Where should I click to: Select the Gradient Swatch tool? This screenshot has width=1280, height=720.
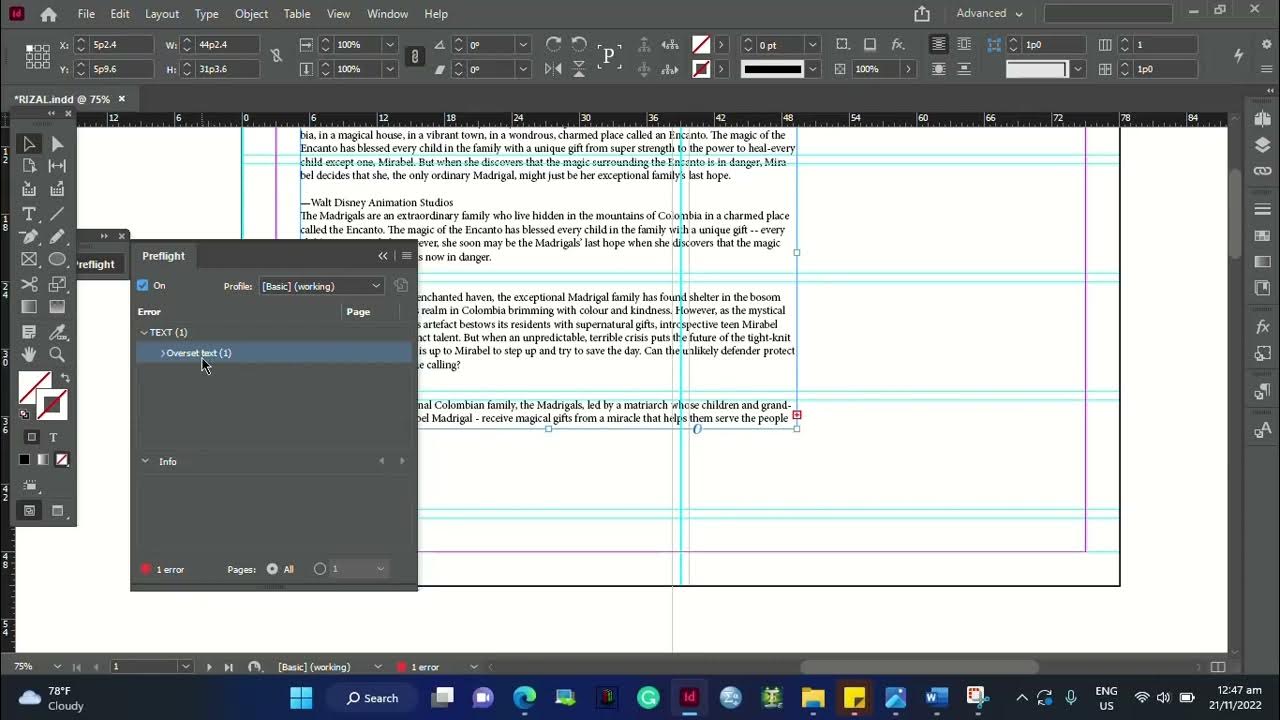[30, 307]
